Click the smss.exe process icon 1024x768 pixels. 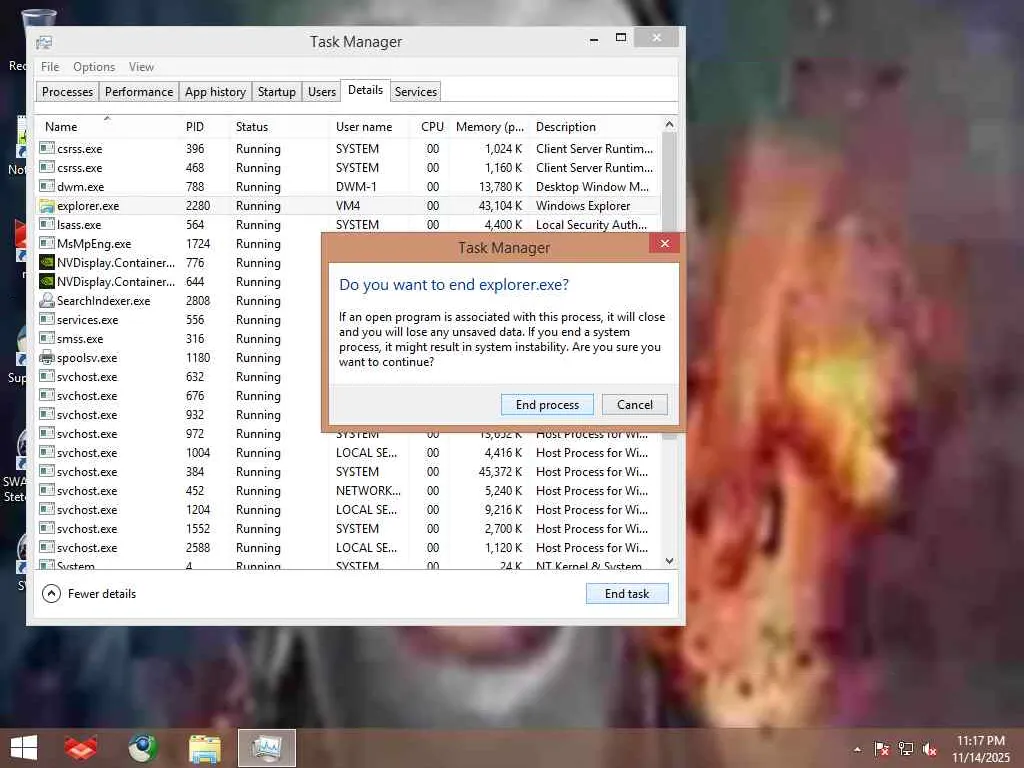pyautogui.click(x=46, y=338)
